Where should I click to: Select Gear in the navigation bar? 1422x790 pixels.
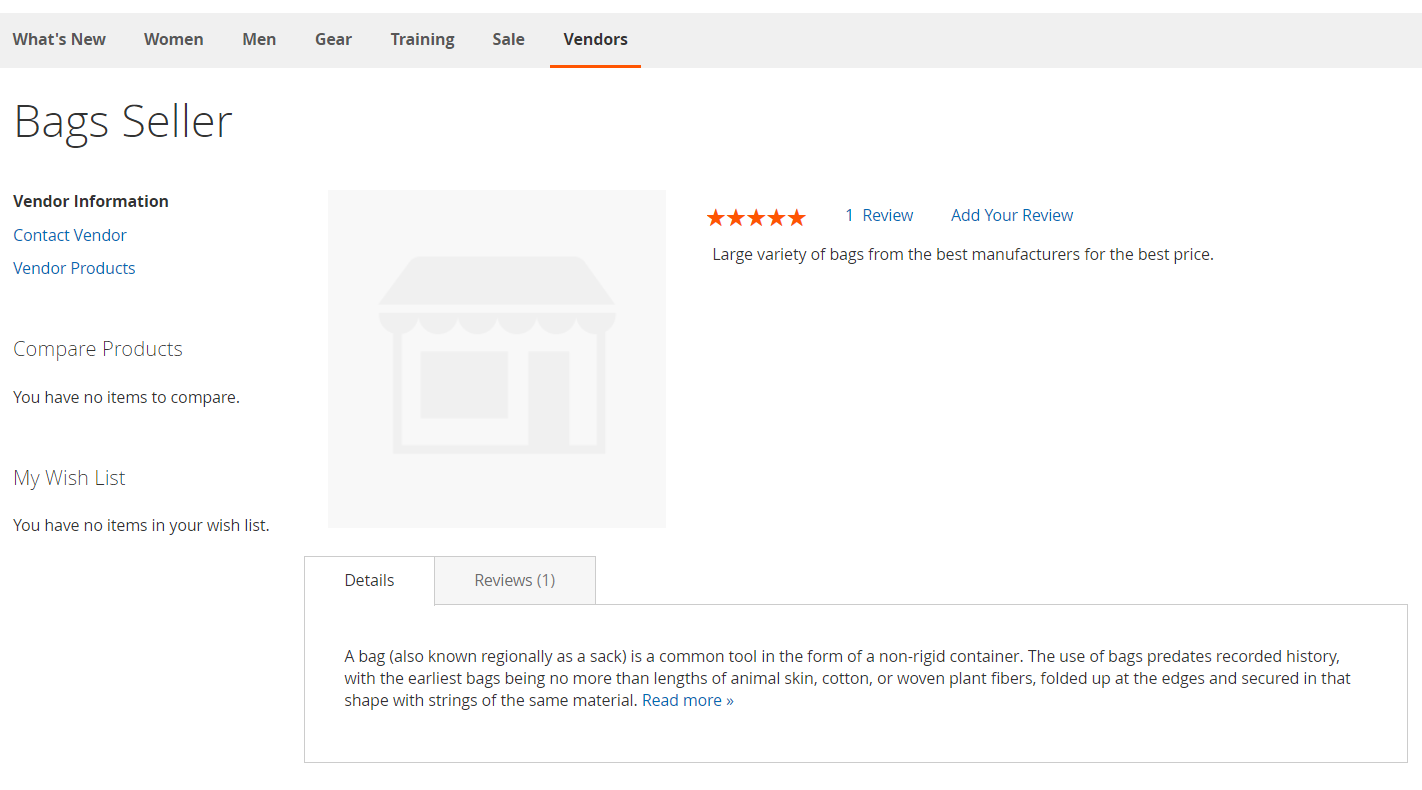333,39
